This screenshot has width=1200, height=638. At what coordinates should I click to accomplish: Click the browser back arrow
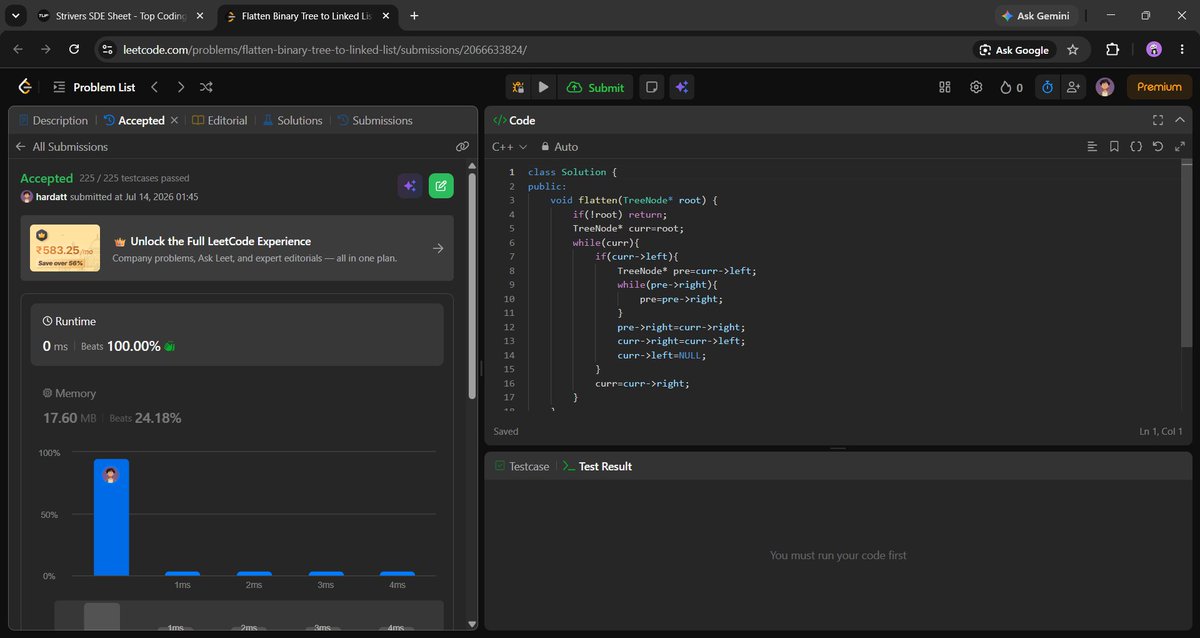(x=18, y=50)
